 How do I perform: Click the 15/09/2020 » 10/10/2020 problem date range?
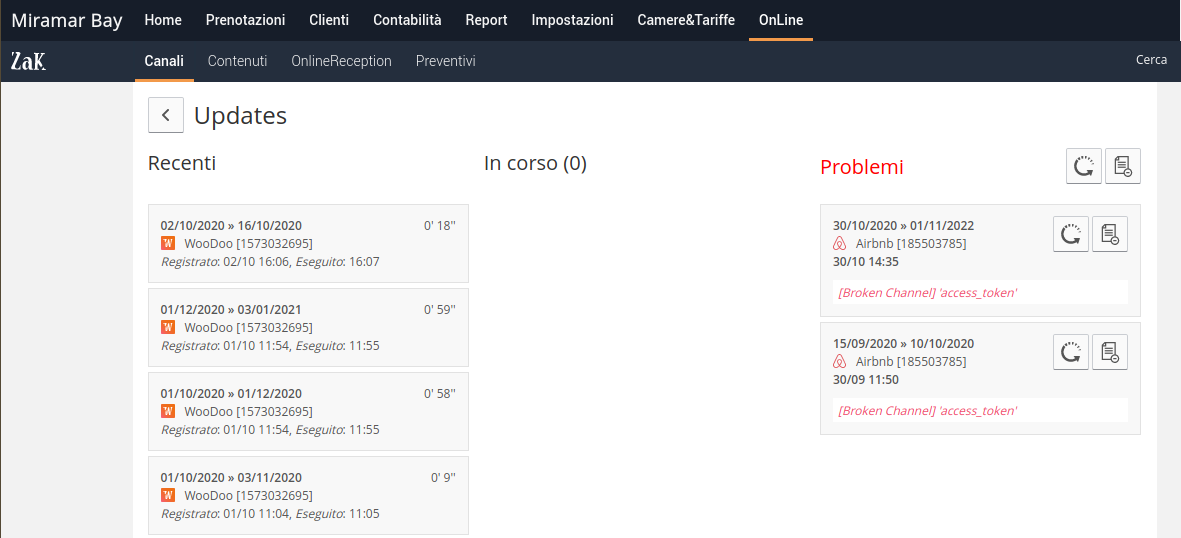tap(903, 343)
